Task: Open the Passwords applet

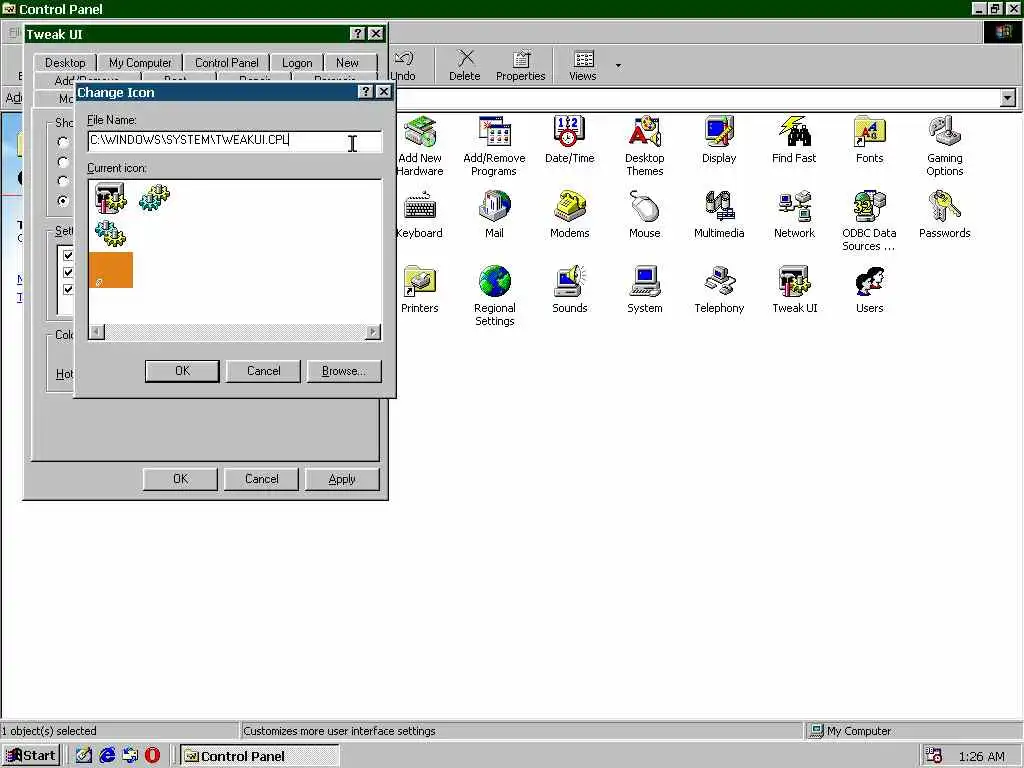Action: coord(944,214)
